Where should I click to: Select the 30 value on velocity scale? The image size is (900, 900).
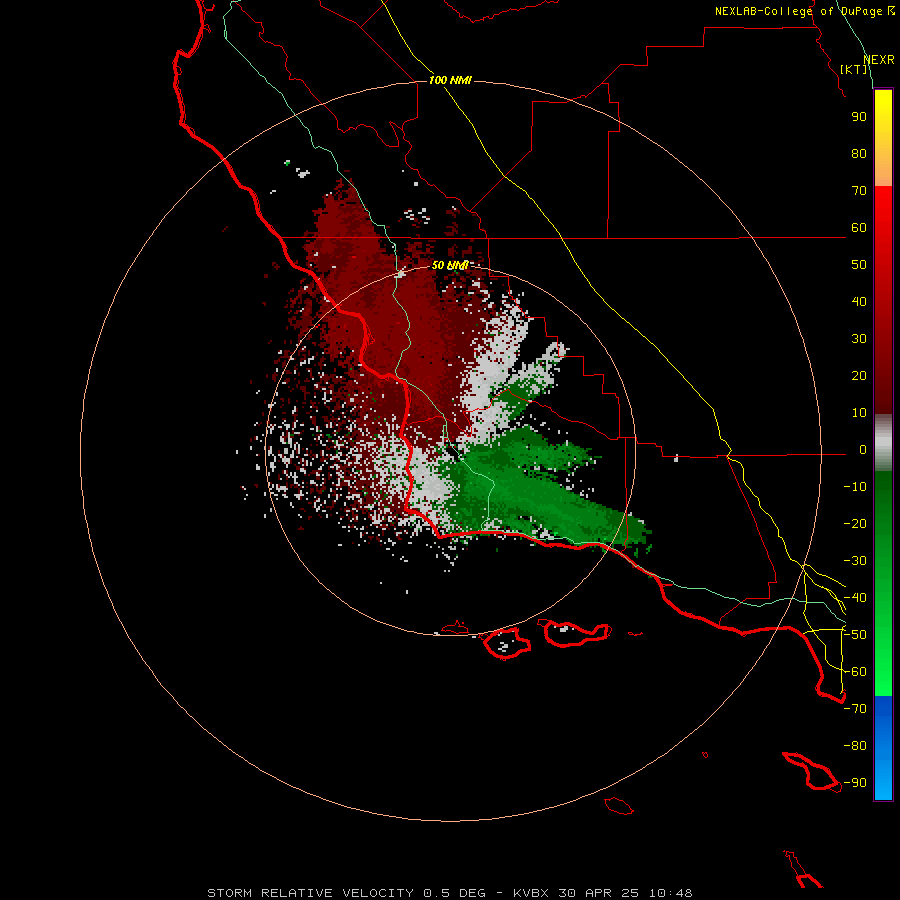(x=859, y=339)
